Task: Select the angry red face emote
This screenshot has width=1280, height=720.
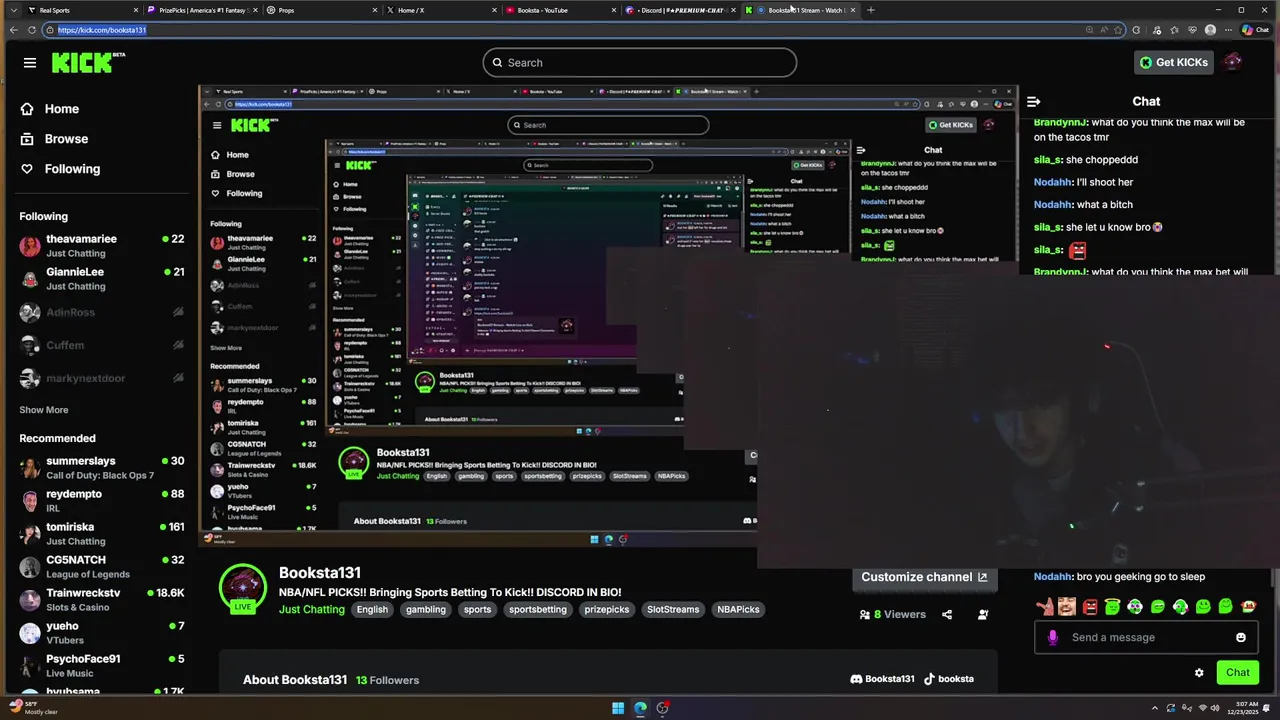Action: pyautogui.click(x=1090, y=606)
